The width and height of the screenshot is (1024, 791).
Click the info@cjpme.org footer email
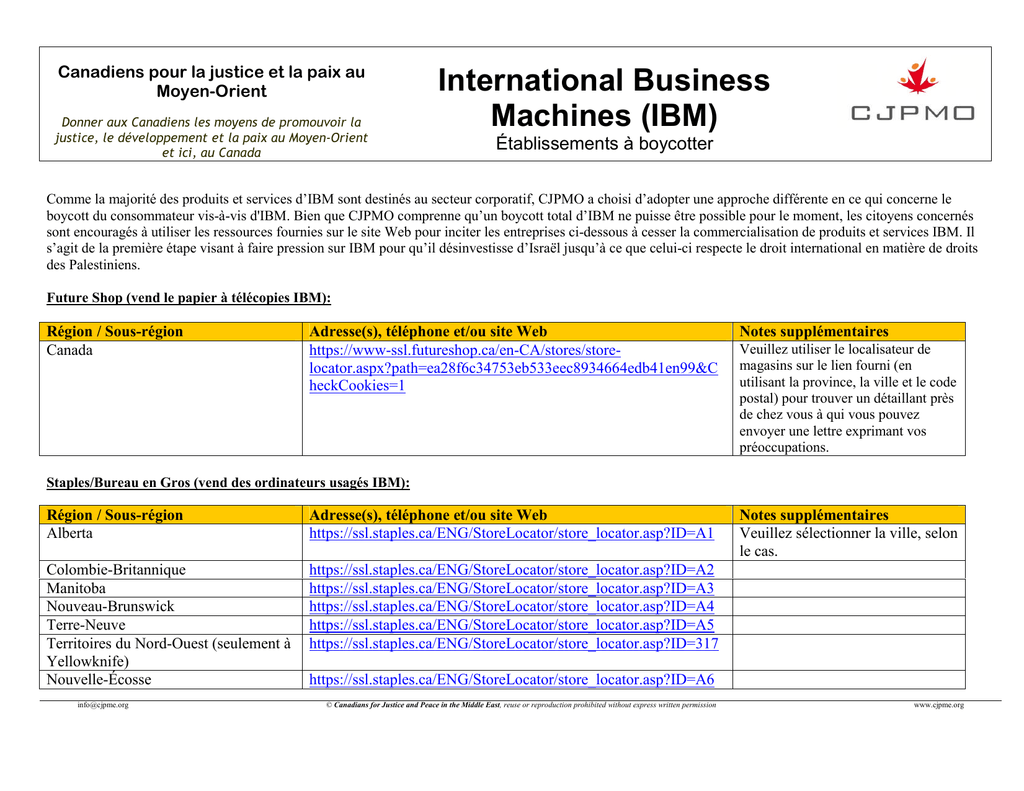[103, 705]
